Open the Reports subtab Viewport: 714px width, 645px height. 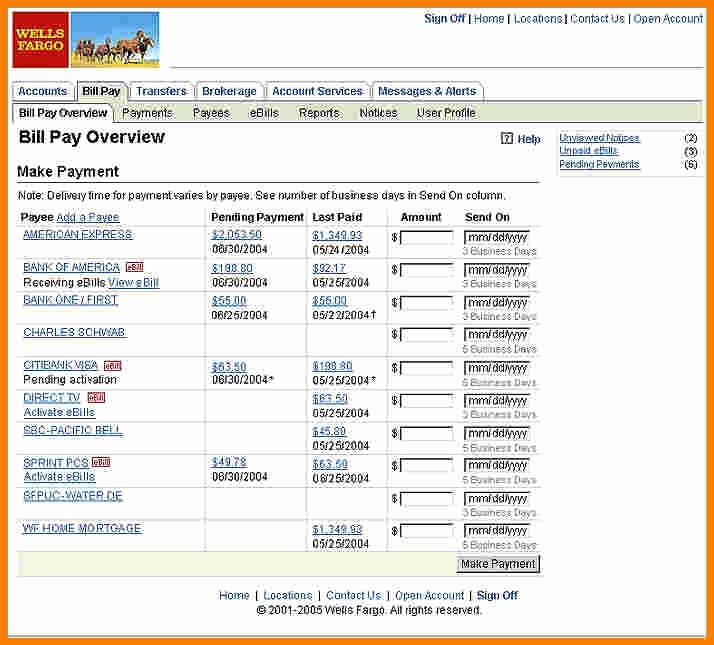point(319,113)
